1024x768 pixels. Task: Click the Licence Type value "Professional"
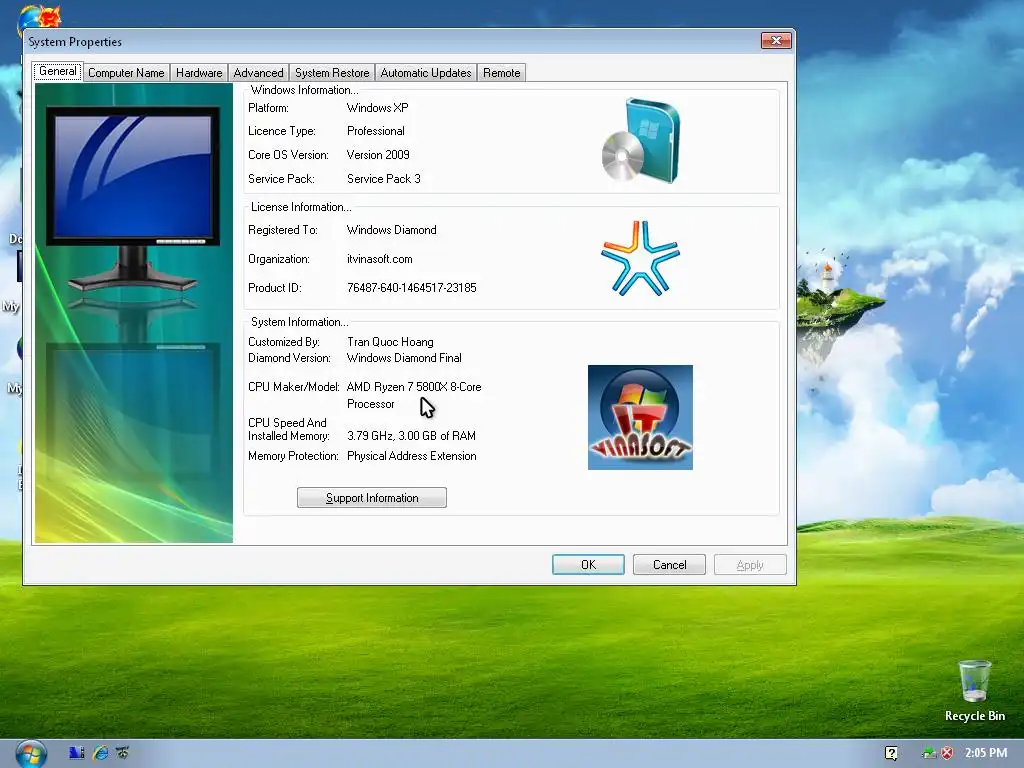pyautogui.click(x=376, y=131)
